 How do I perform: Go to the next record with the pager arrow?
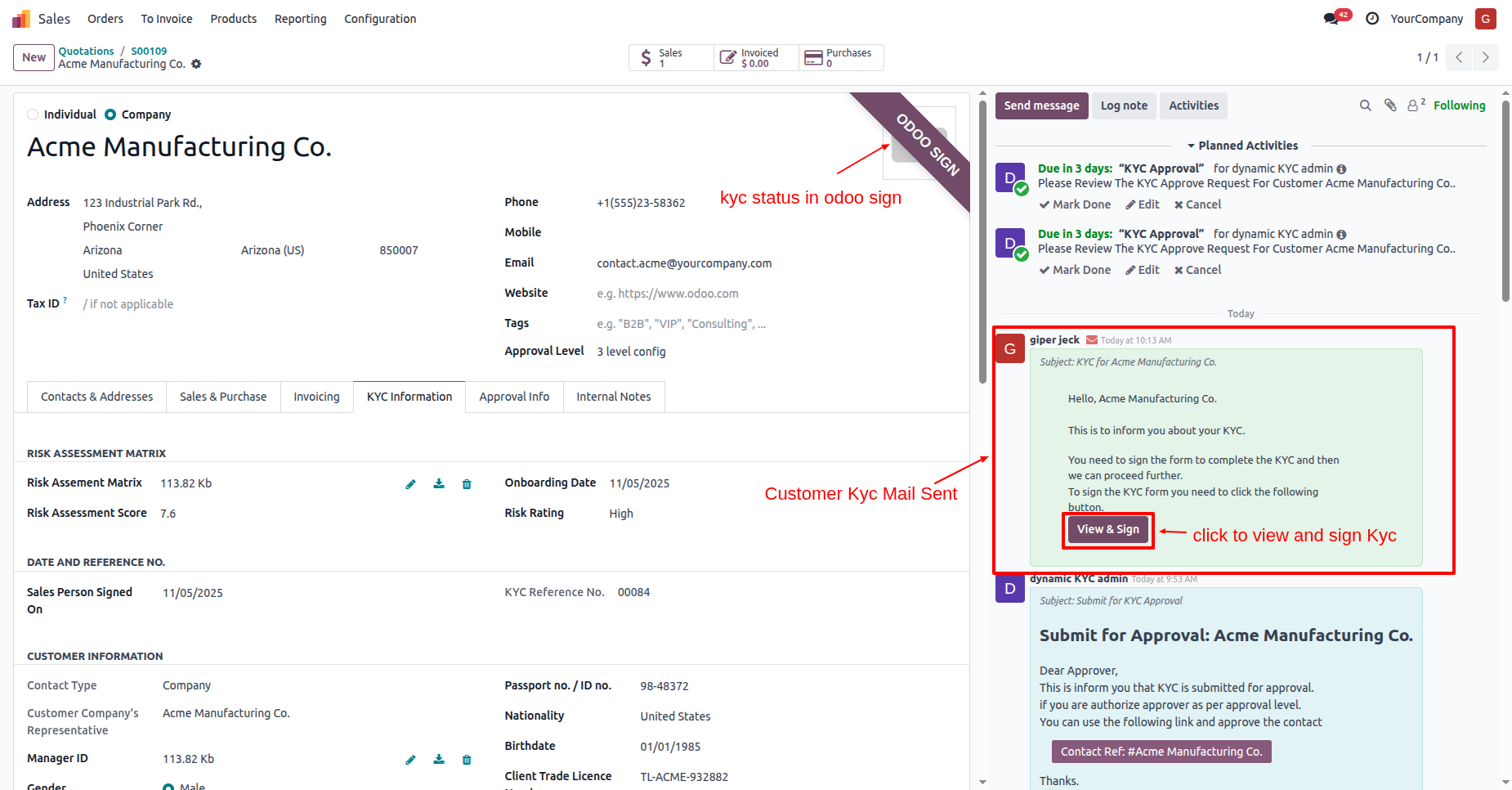(1485, 57)
